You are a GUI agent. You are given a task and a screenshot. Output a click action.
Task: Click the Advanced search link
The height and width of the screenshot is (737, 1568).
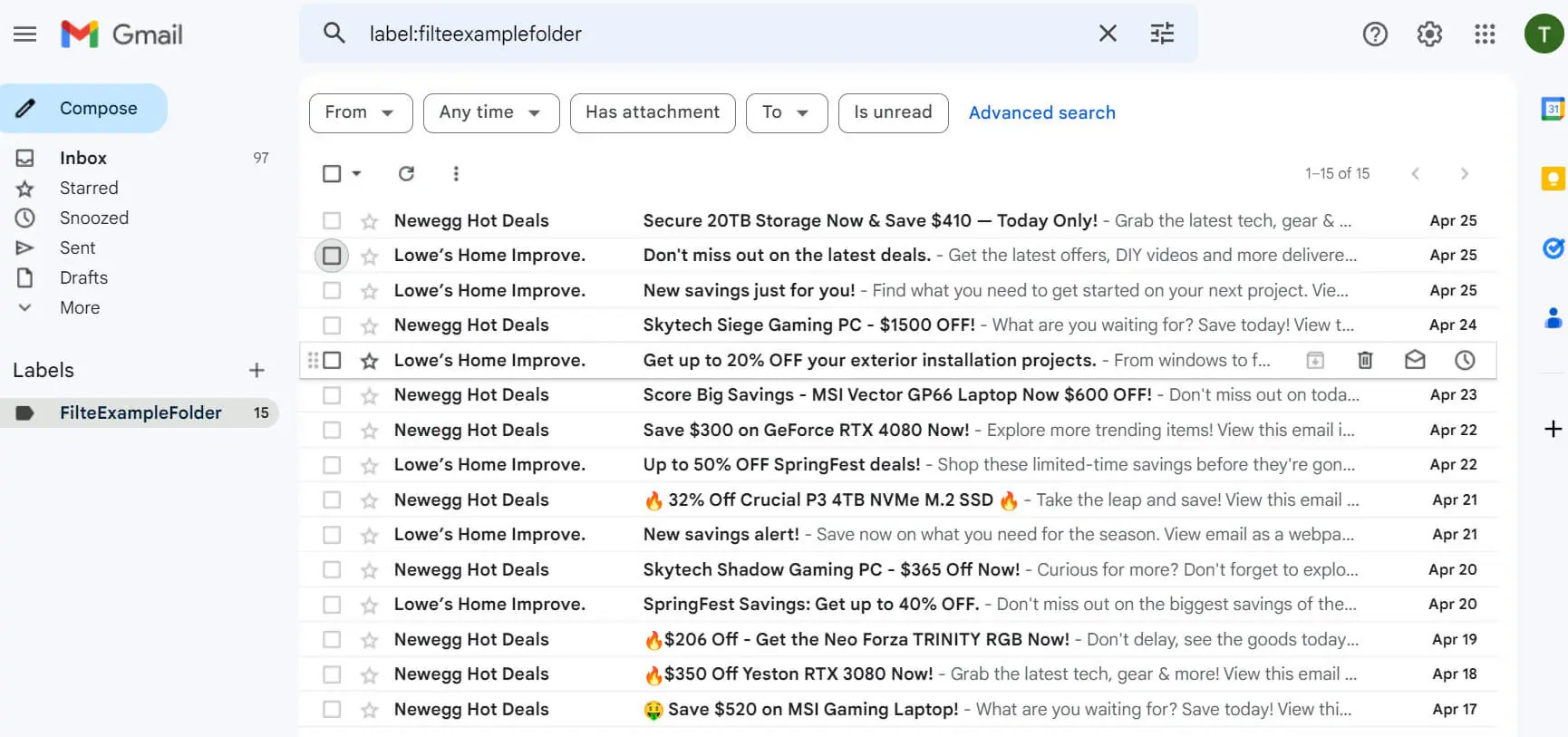tap(1042, 112)
